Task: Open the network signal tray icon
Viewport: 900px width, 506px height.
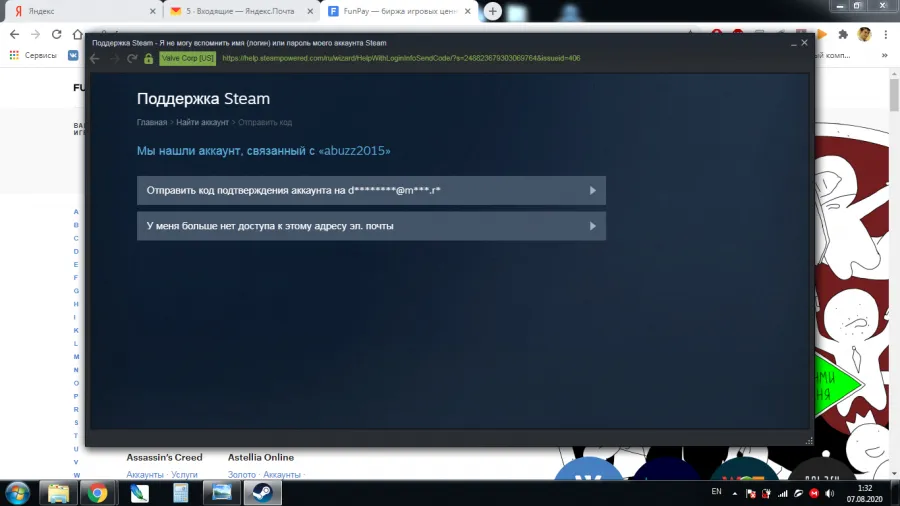Action: click(782, 493)
